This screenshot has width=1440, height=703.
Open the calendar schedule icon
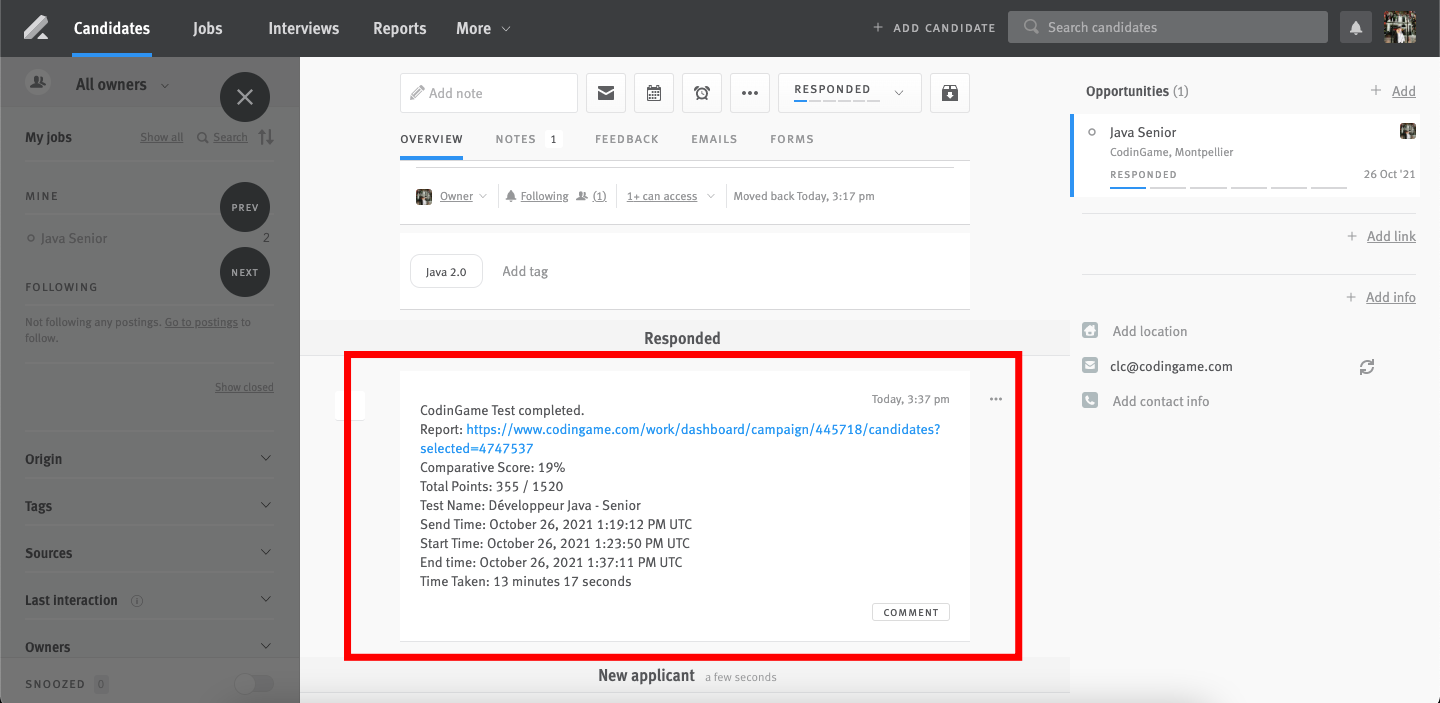654,93
